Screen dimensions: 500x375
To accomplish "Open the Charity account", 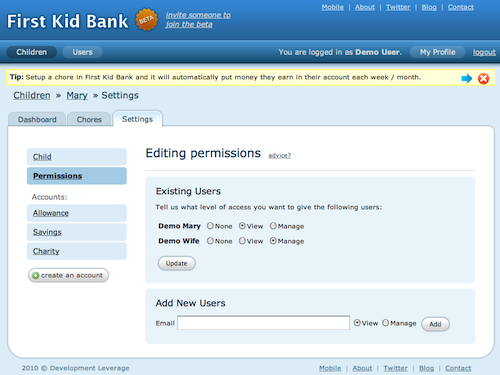I will (x=77, y=251).
